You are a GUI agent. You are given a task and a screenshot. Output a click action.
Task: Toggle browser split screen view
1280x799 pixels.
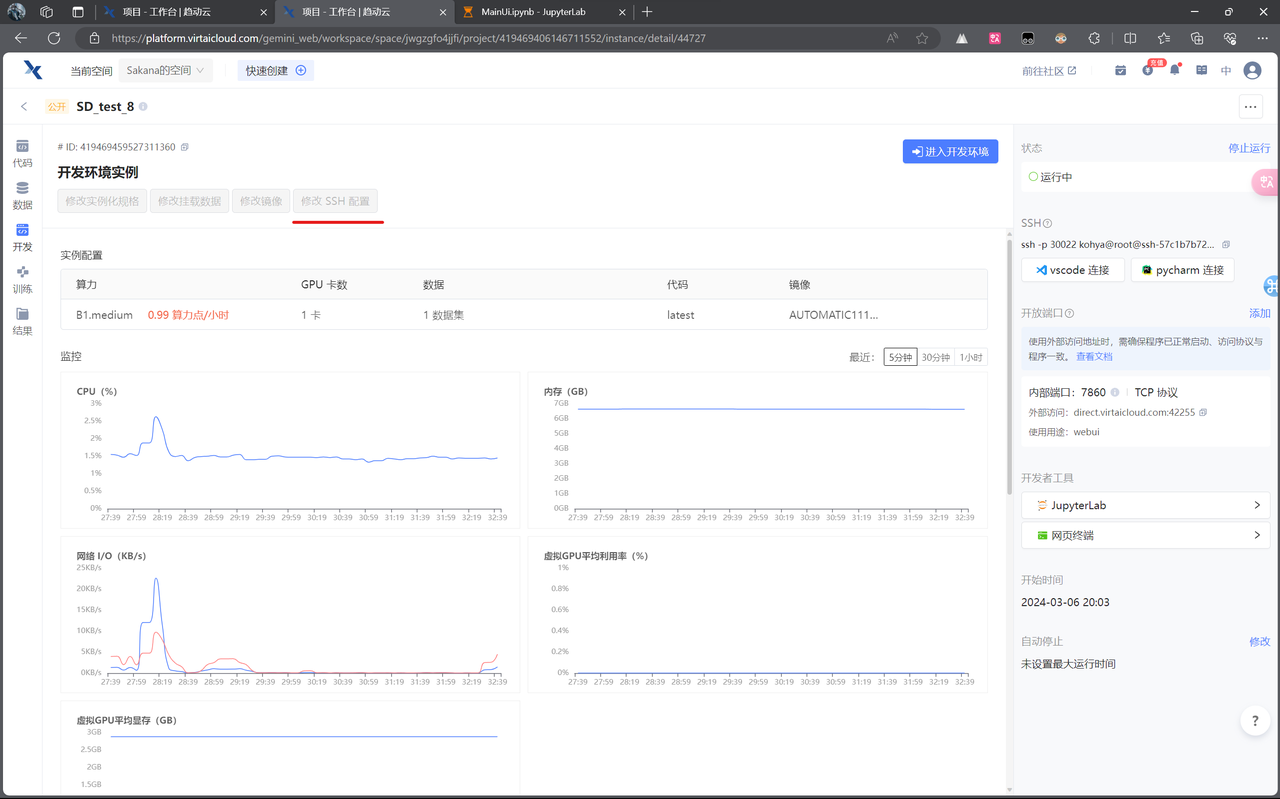(1130, 38)
